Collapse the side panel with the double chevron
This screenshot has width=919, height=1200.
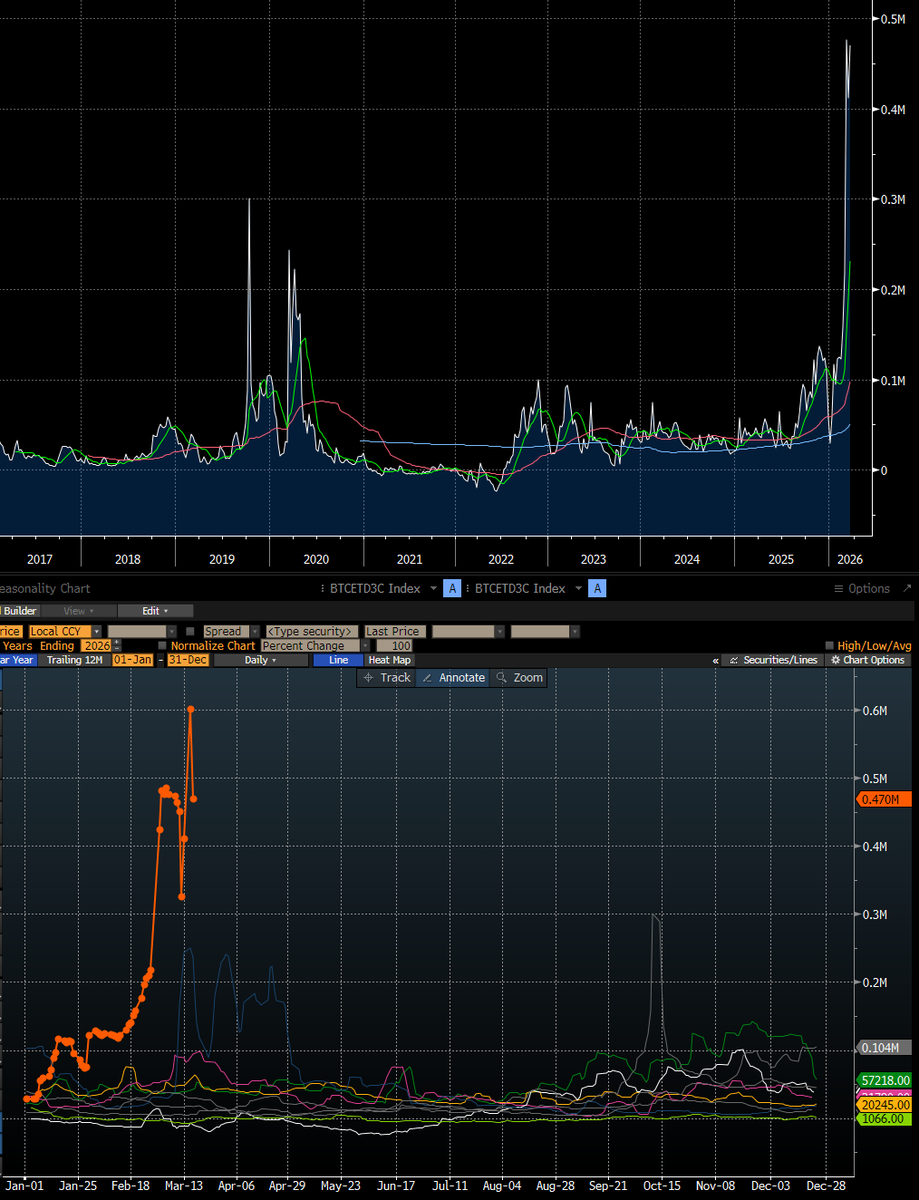tap(715, 660)
